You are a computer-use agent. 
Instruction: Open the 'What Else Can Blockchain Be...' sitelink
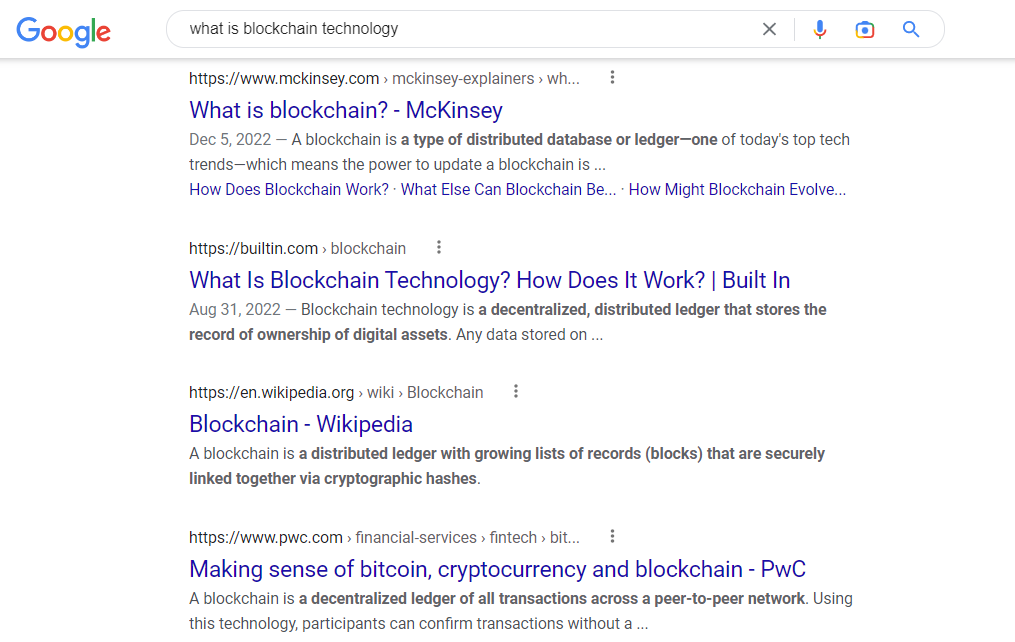[x=508, y=189]
